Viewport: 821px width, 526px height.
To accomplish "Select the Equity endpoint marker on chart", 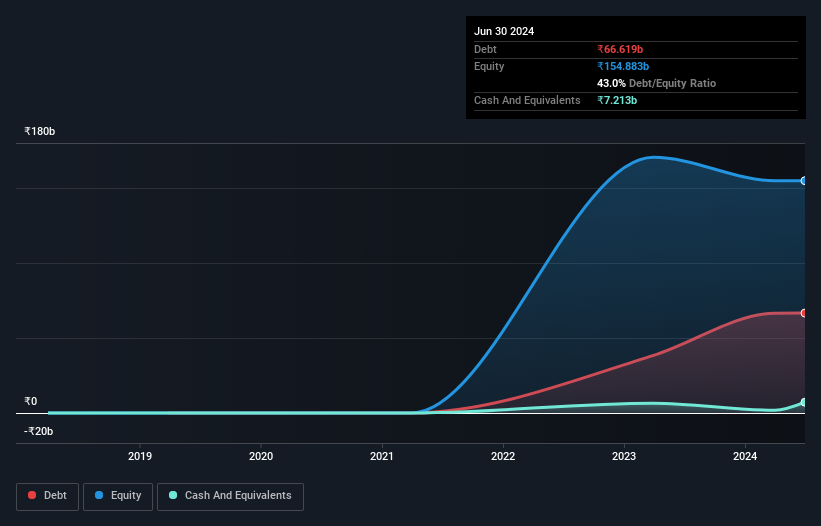I will click(804, 181).
